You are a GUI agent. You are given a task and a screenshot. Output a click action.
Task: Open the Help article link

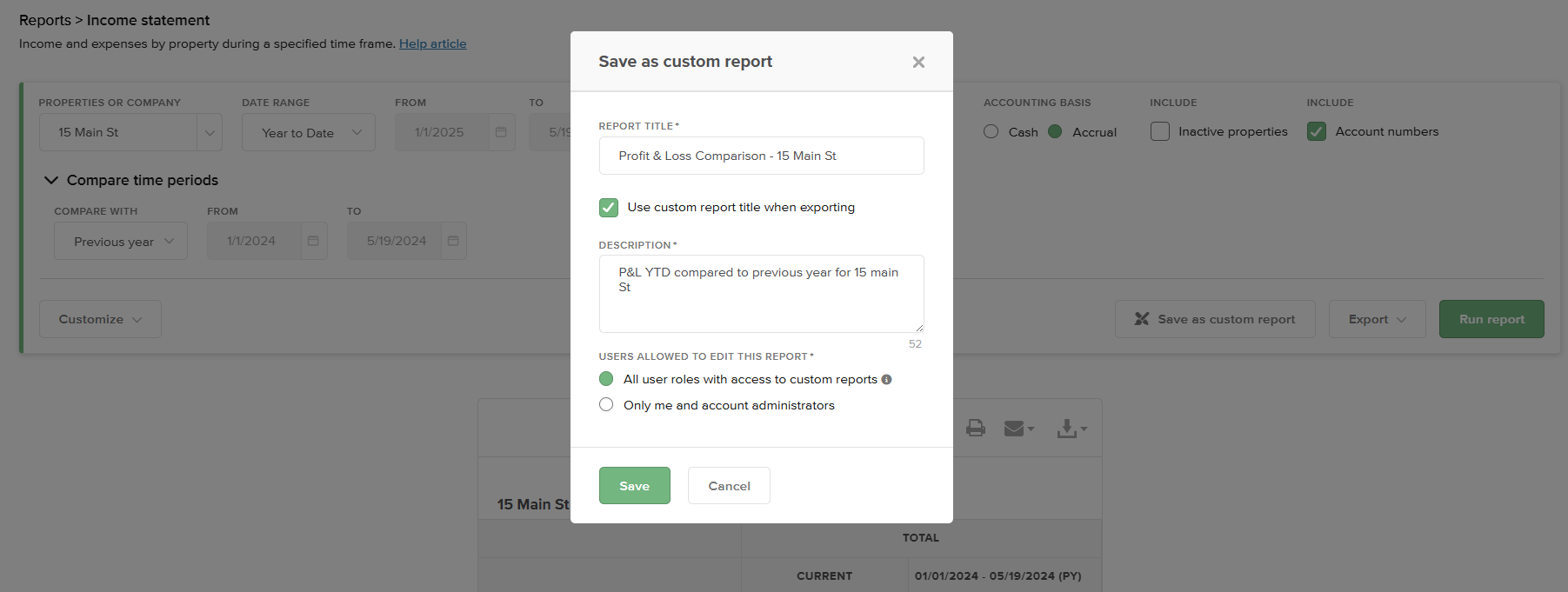click(433, 43)
